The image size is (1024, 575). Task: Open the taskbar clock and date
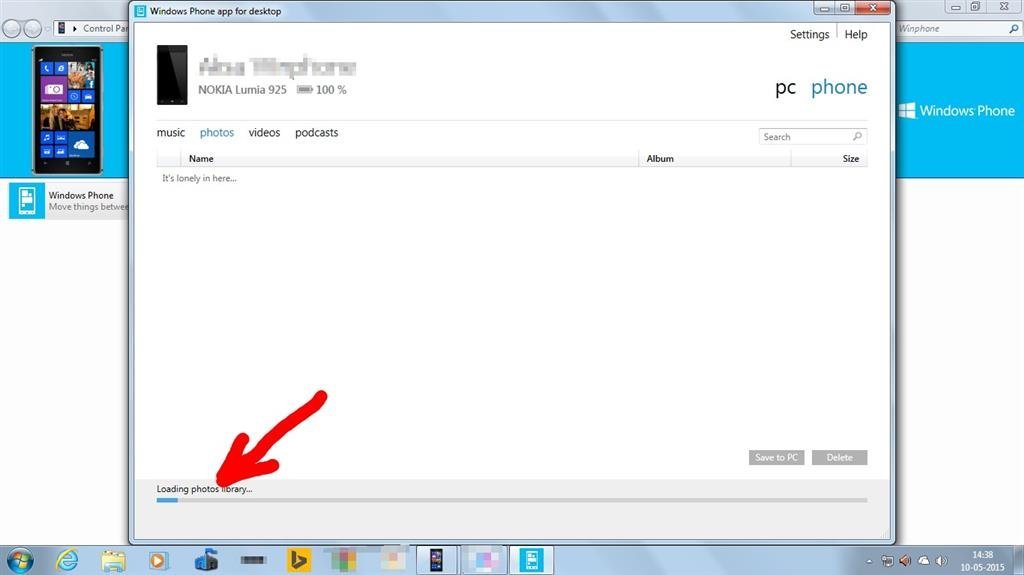coord(982,561)
